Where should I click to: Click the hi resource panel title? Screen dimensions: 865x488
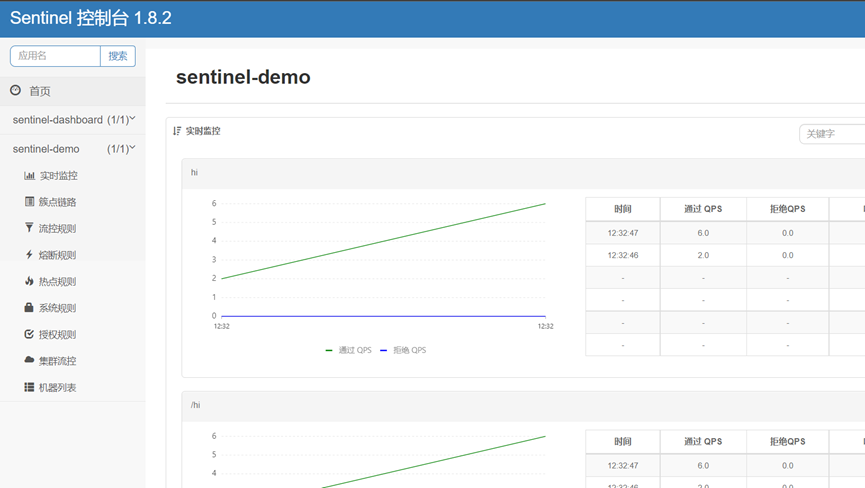pos(194,173)
